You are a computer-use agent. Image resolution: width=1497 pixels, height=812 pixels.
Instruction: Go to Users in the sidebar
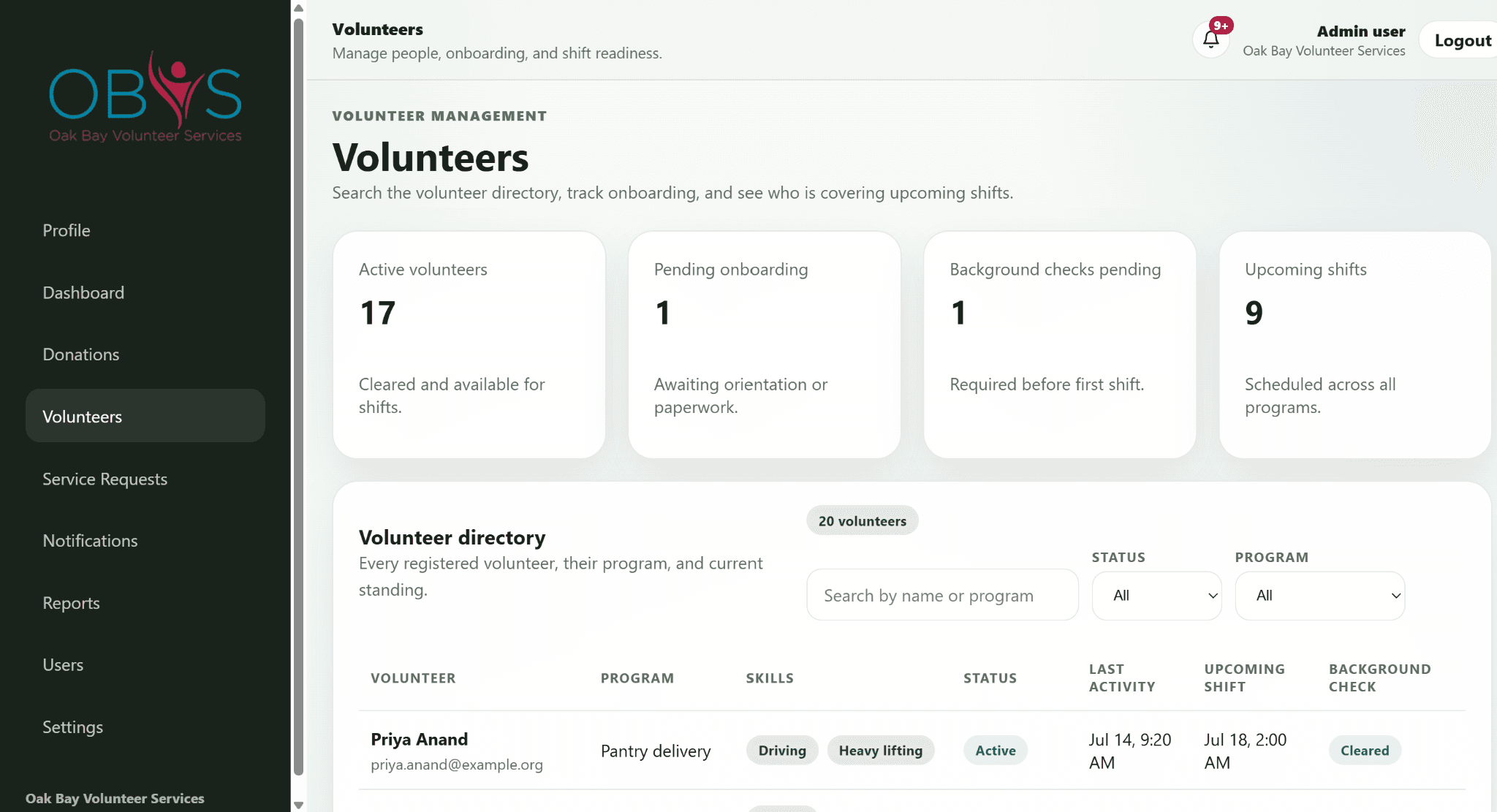[145, 665]
